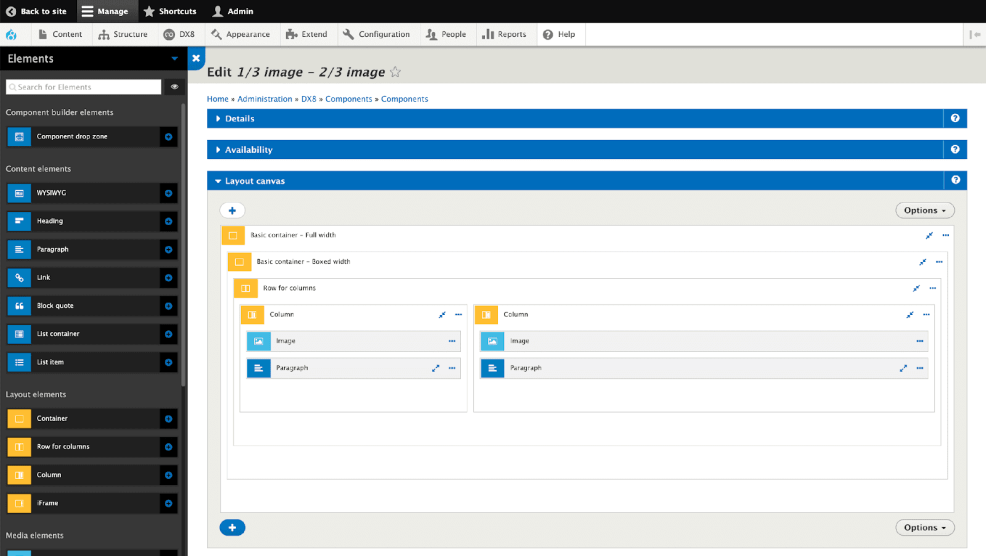Expand the Availability section
Viewport: 986px width, 556px height.
click(x=248, y=150)
